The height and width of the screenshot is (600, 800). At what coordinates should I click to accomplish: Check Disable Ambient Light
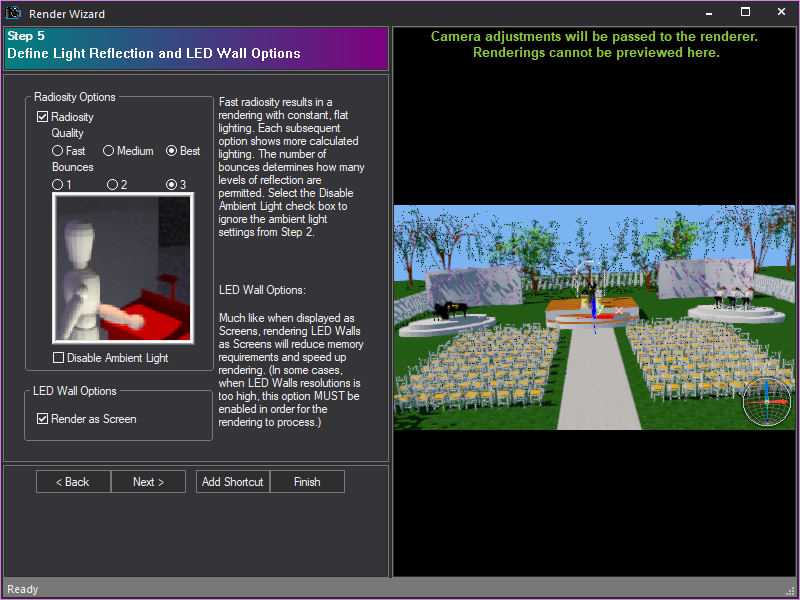point(57,357)
